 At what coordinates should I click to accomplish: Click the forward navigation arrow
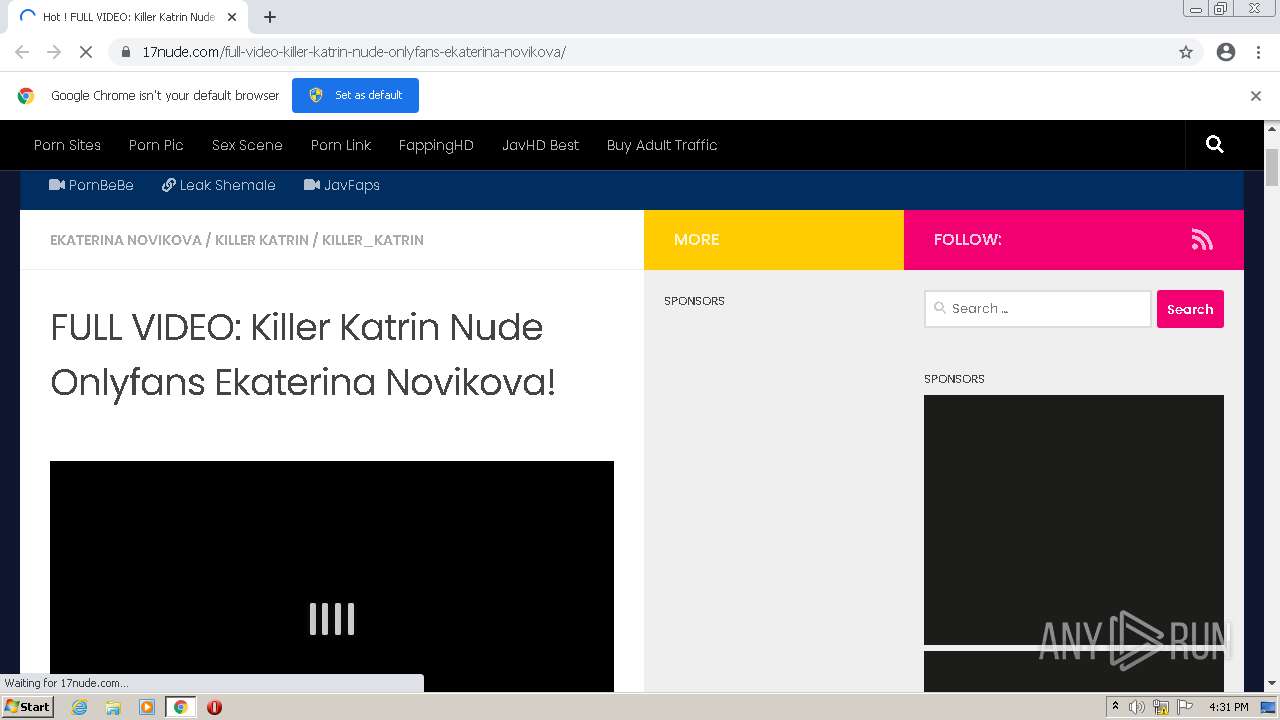[54, 52]
